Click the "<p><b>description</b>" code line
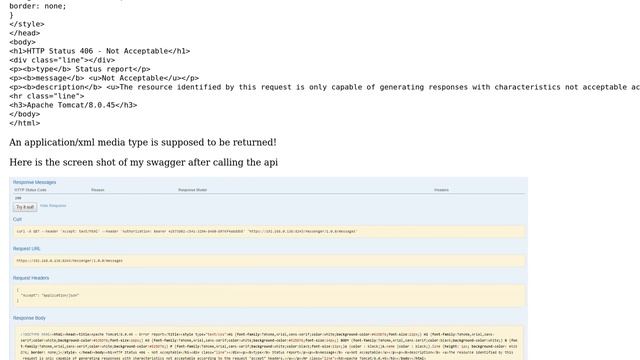 click(x=324, y=87)
